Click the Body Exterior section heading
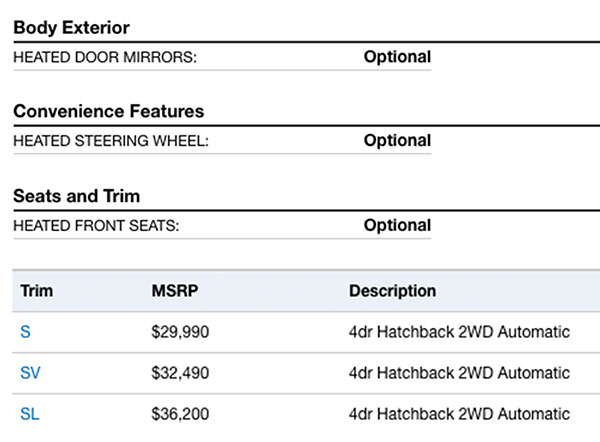Image resolution: width=600 pixels, height=442 pixels. pyautogui.click(x=71, y=28)
